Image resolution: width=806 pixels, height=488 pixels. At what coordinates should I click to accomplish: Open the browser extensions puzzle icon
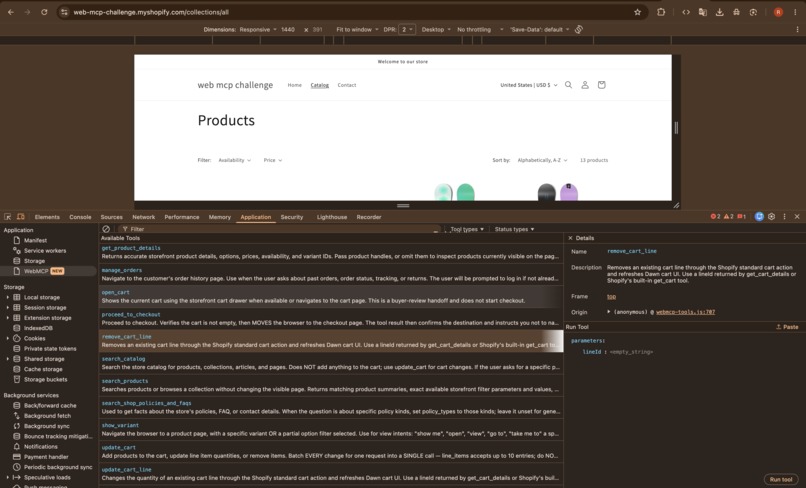click(661, 12)
